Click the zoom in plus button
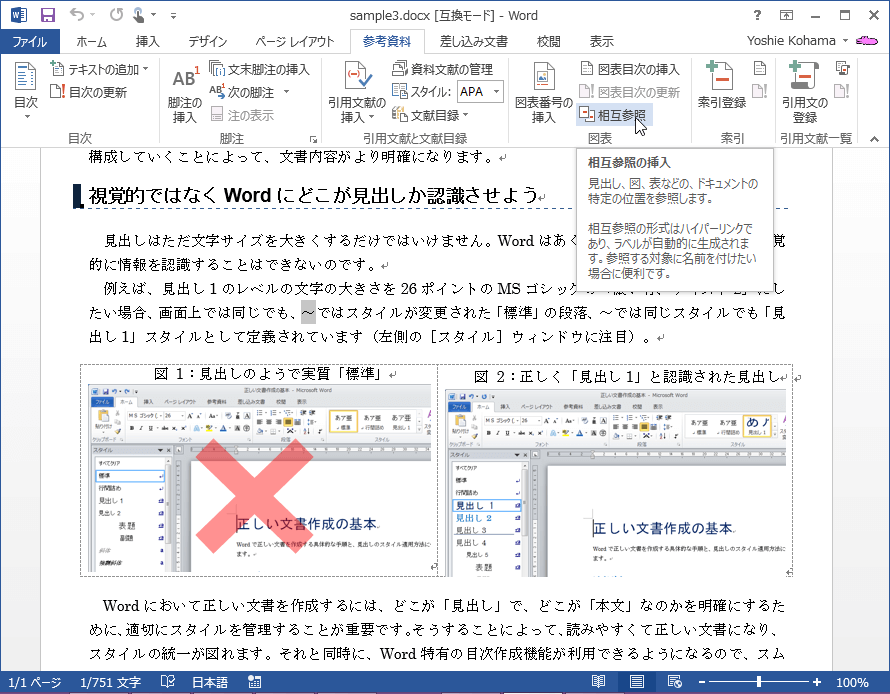This screenshot has height=694, width=890. [x=817, y=682]
